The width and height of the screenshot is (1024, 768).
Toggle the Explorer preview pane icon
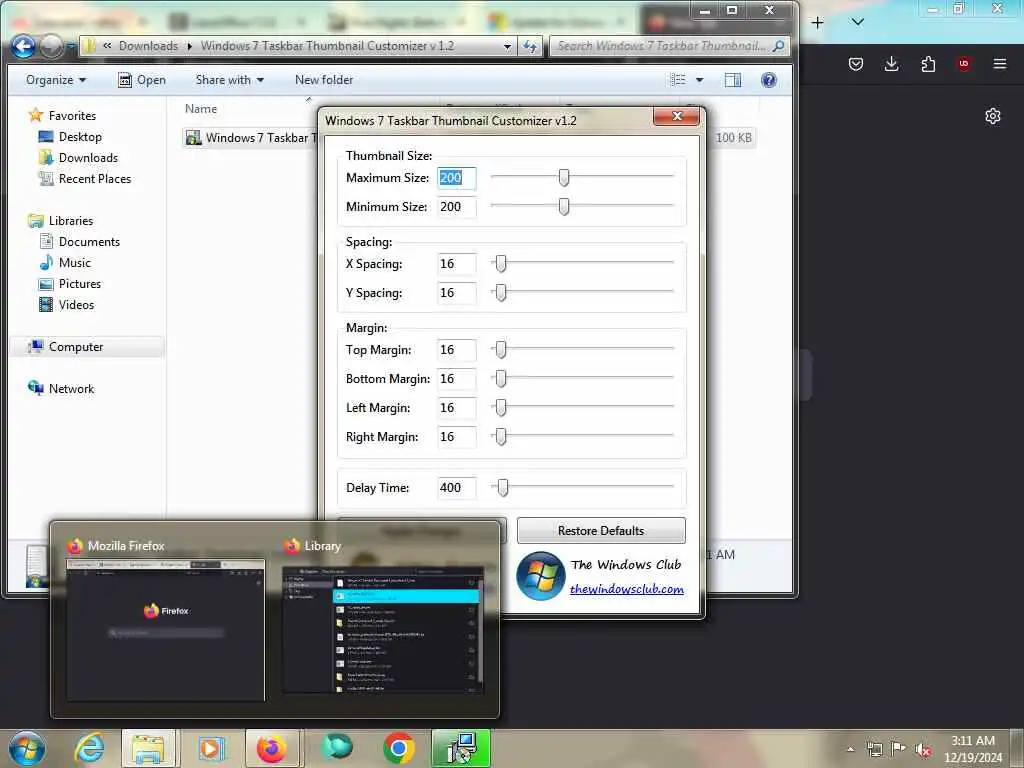pyautogui.click(x=733, y=80)
